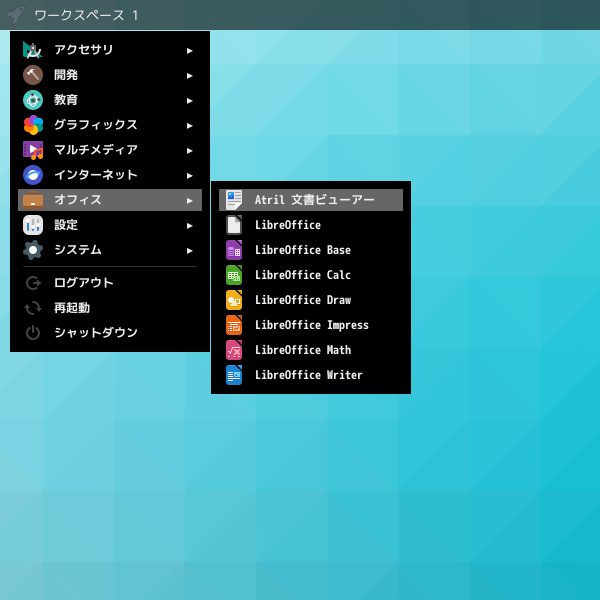Click the 再起動 restart icon
This screenshot has height=600, width=600.
[x=33, y=308]
